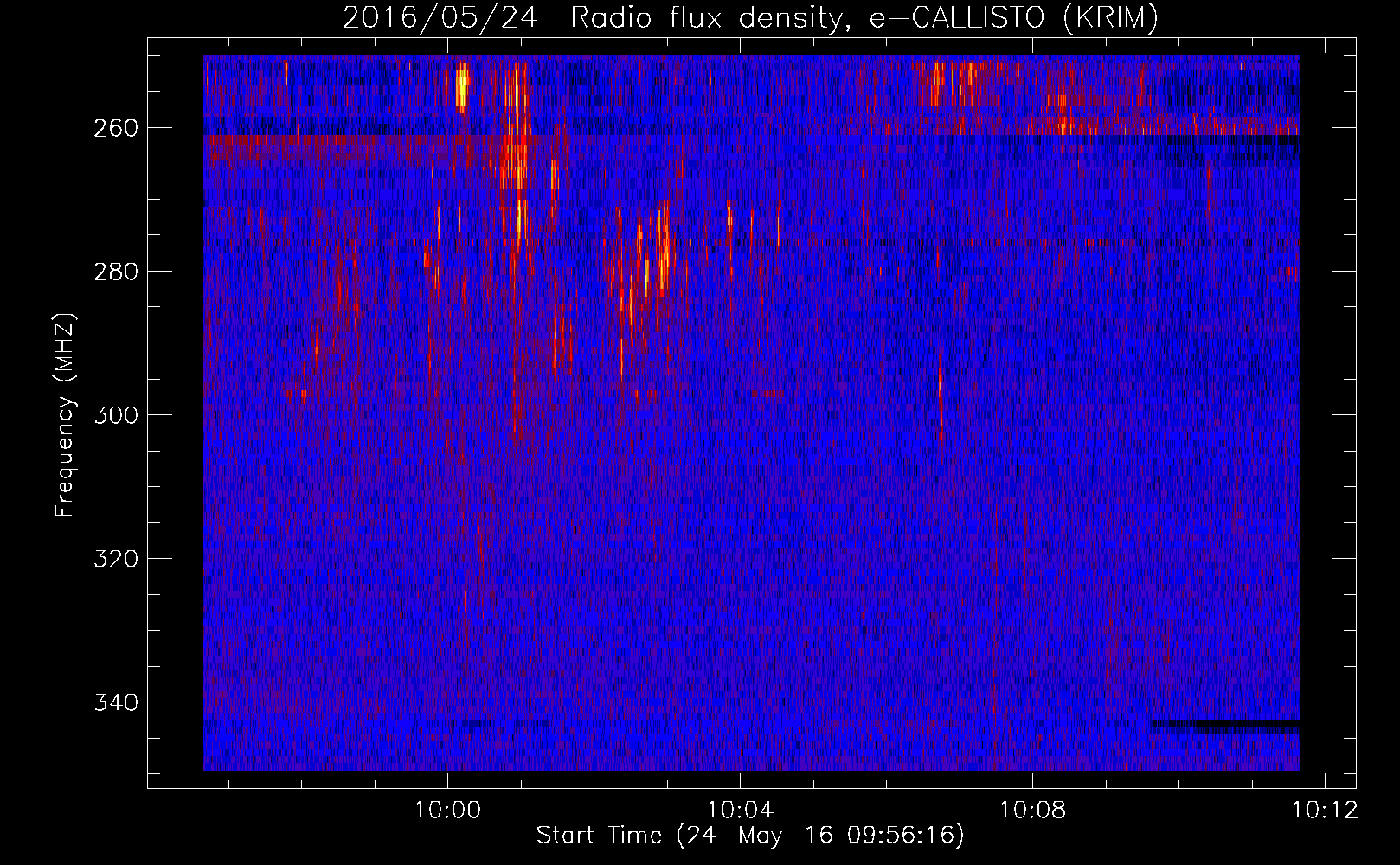Click the 280 frequency tick label

[116, 272]
